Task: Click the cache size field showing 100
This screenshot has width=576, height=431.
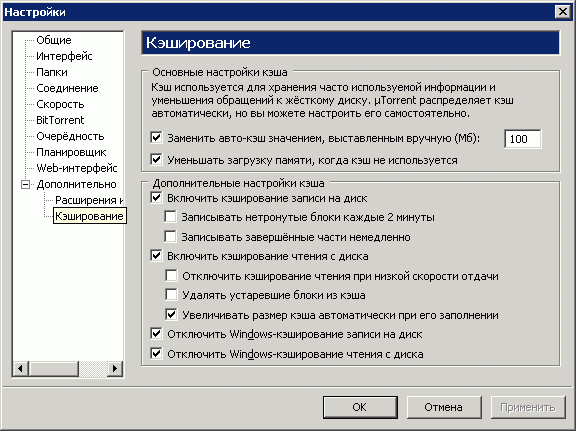Action: tap(522, 139)
